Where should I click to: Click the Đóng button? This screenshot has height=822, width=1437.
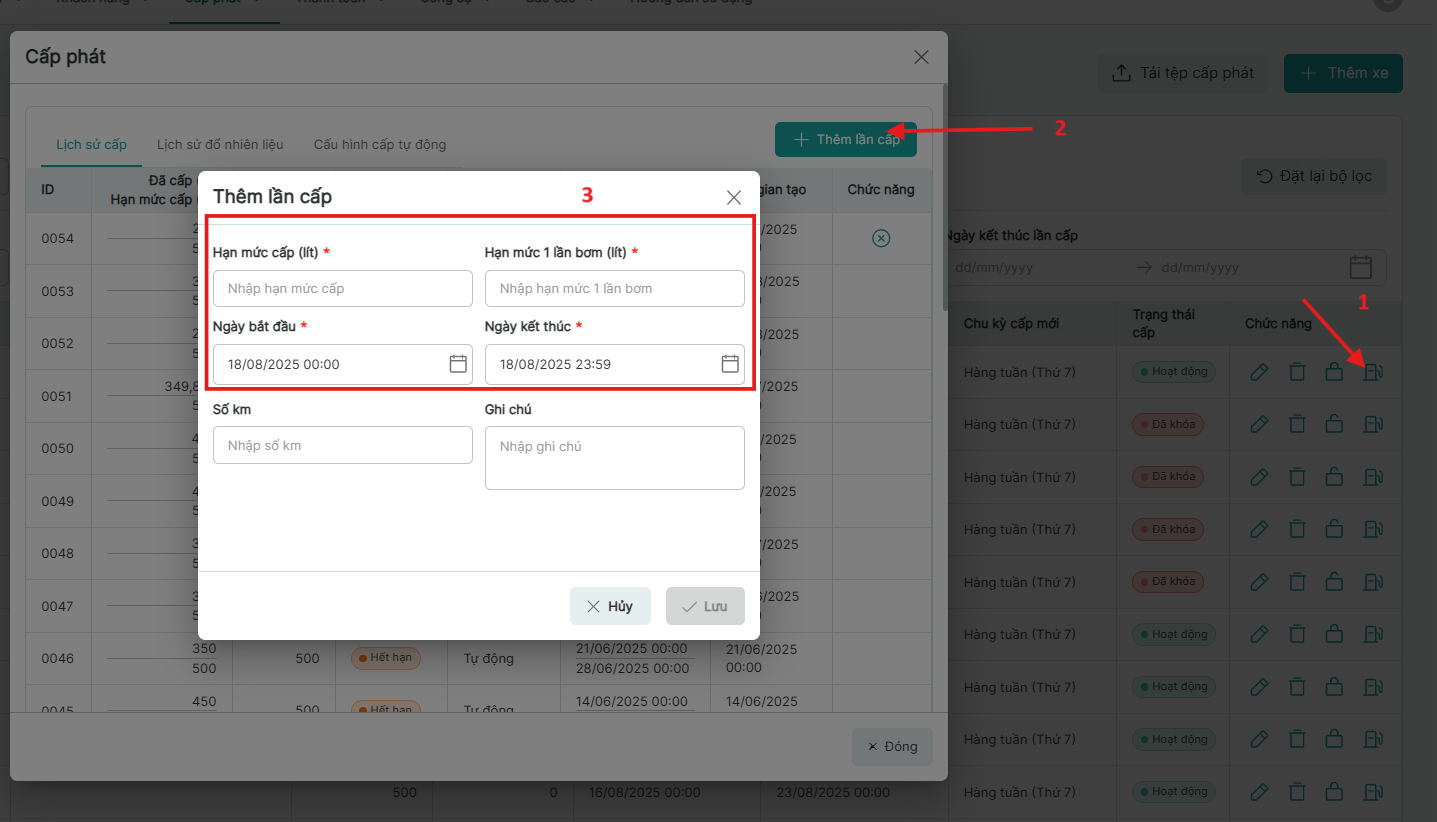click(x=891, y=747)
